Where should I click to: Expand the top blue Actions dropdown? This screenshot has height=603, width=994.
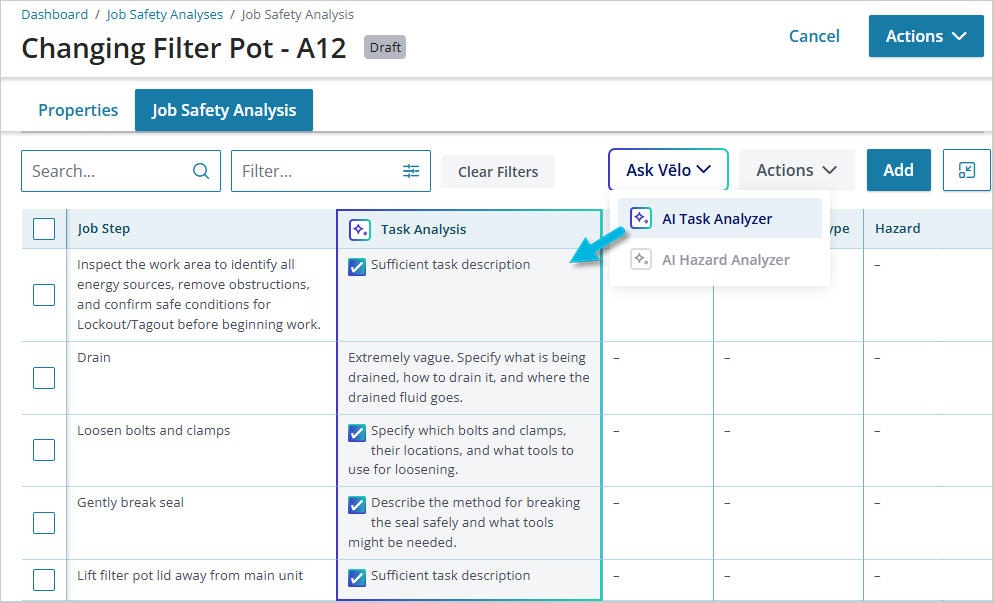926,36
